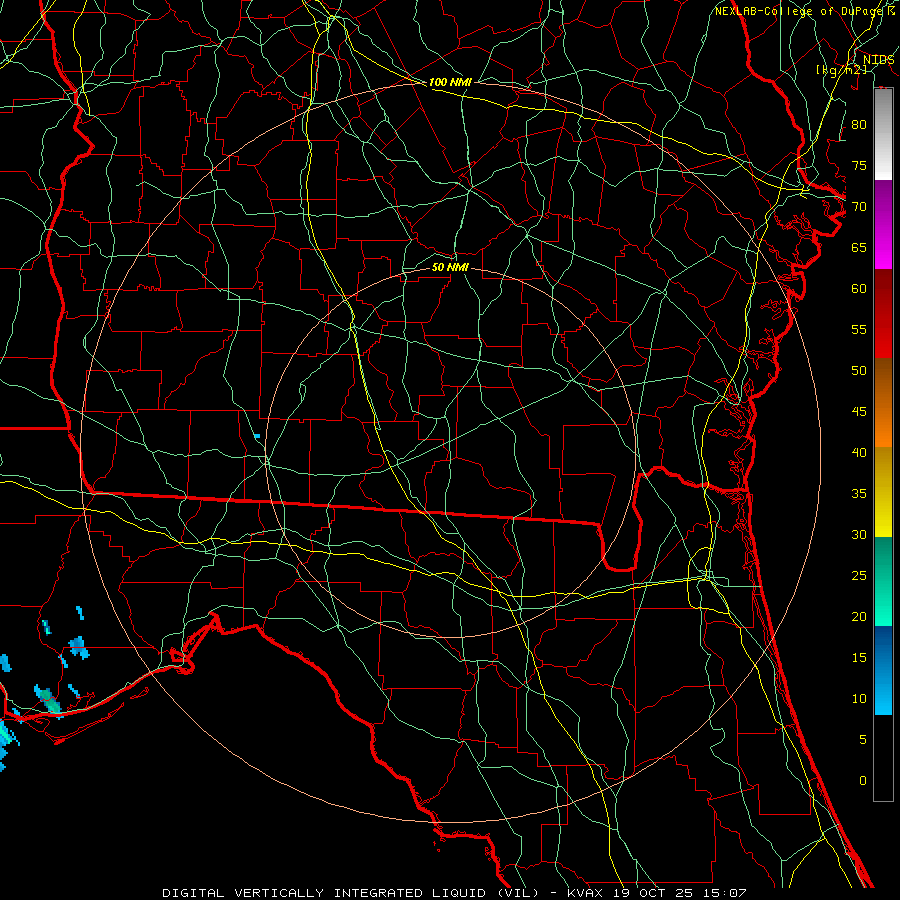Click the scale value label '75'
This screenshot has width=900, height=900.
(859, 165)
